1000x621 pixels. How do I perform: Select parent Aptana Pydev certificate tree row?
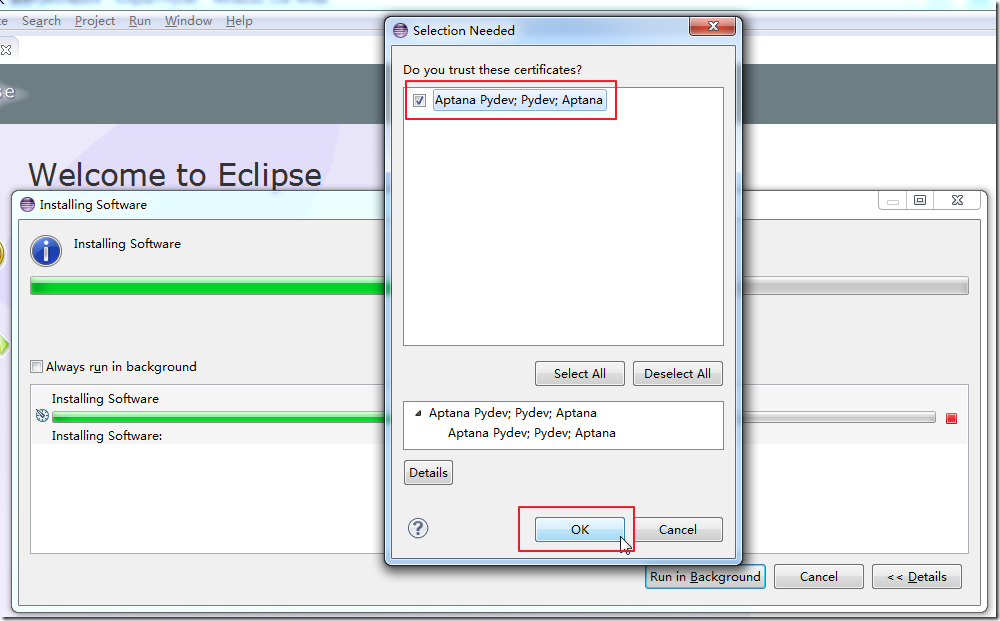point(513,413)
